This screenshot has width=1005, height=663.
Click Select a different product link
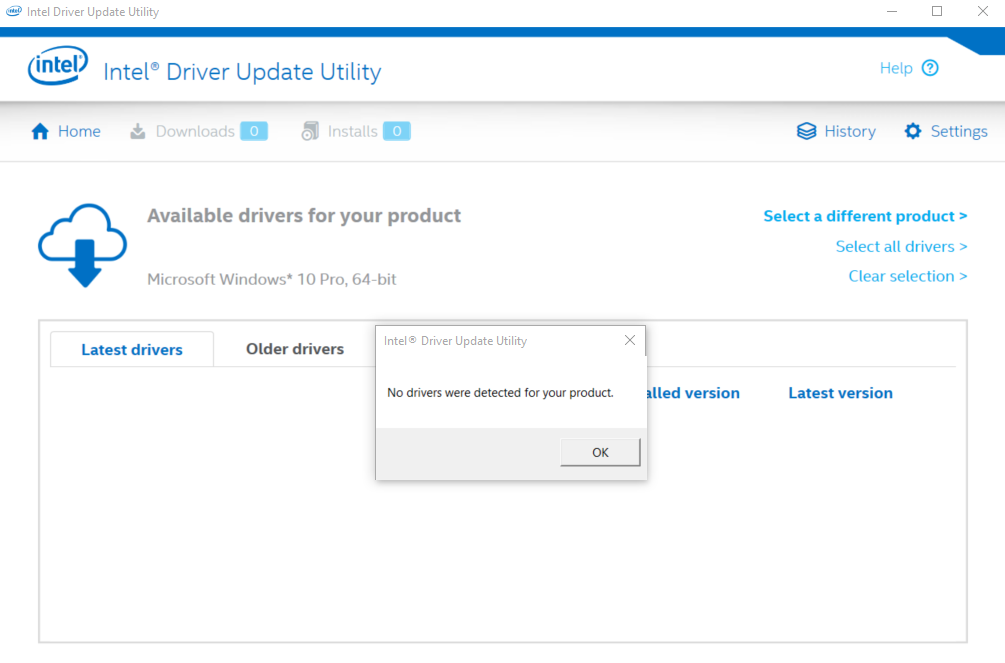[865, 216]
